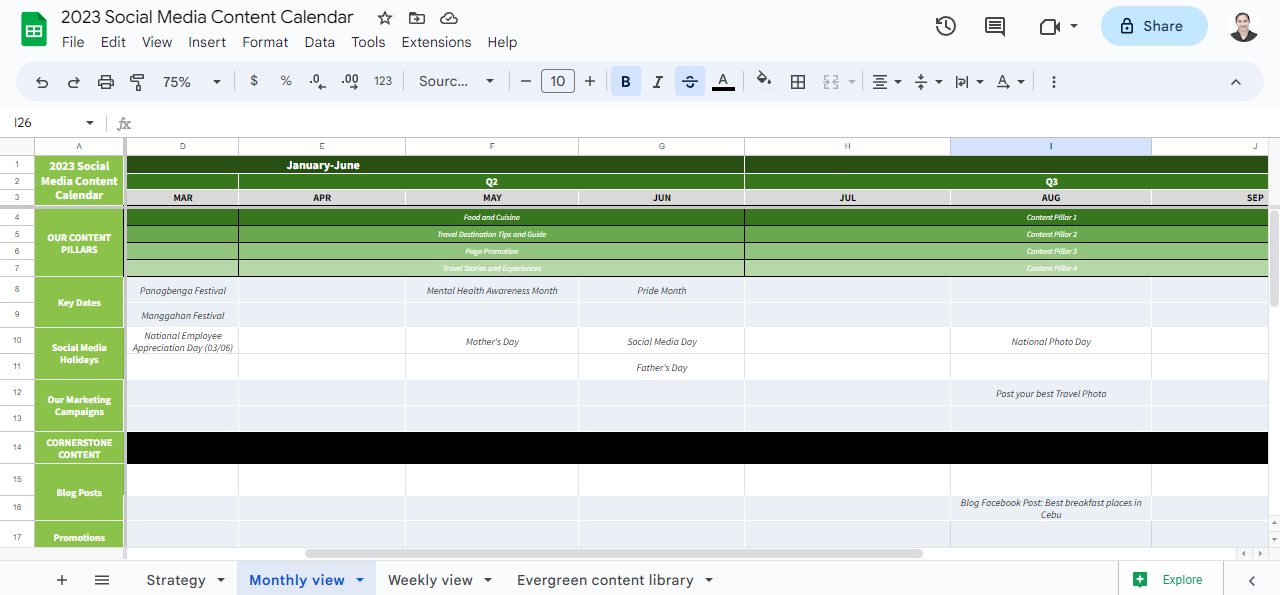Open the Tools menu

(x=368, y=42)
